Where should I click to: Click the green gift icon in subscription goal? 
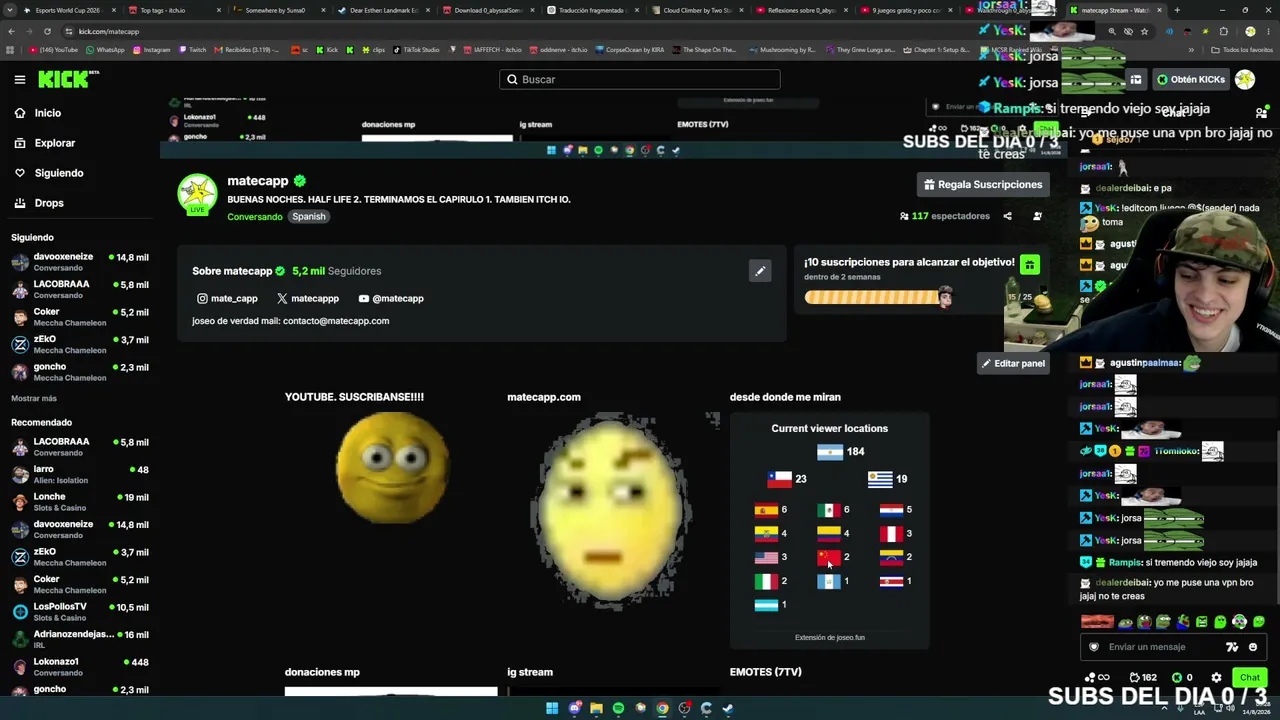coord(1029,265)
